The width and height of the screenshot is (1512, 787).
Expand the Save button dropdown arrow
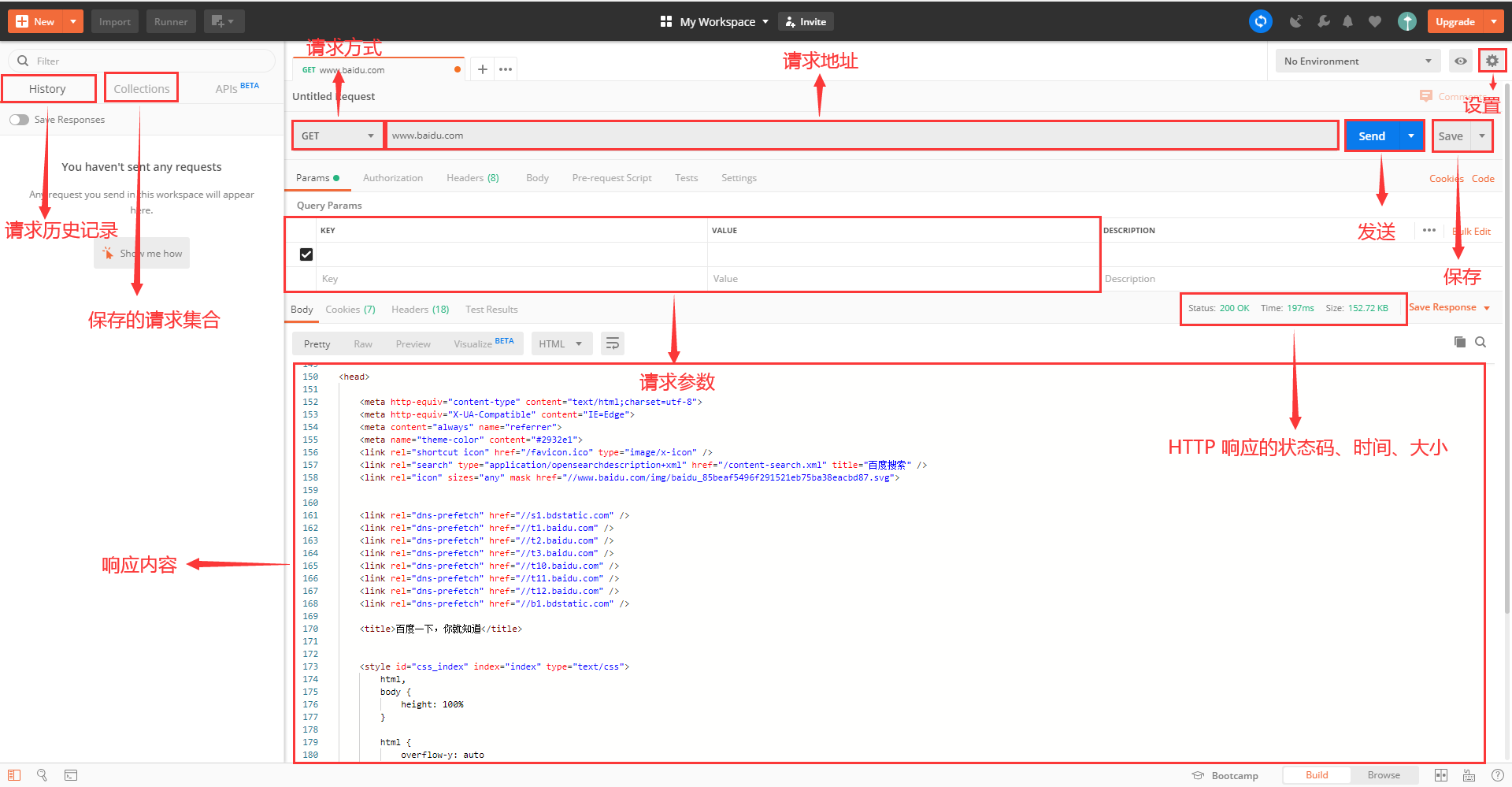tap(1482, 135)
